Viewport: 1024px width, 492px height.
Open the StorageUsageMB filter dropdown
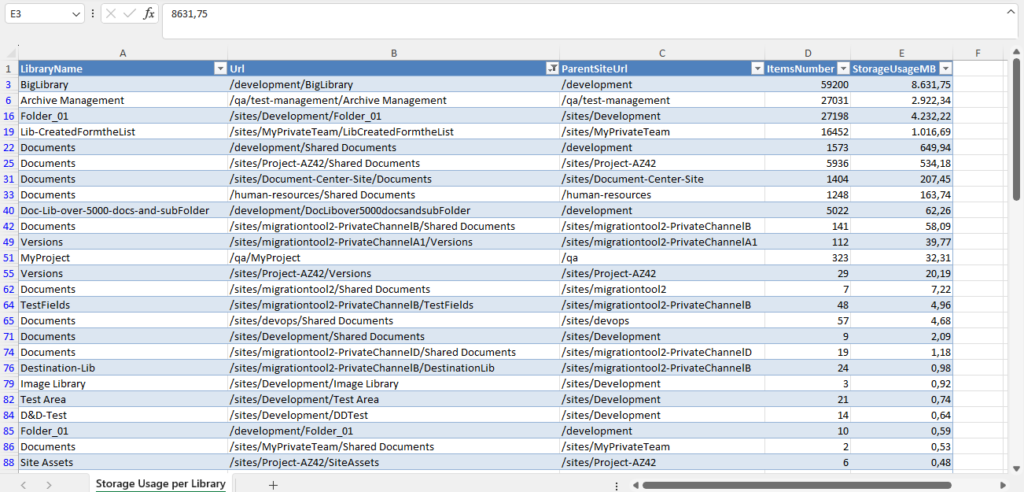coord(944,69)
